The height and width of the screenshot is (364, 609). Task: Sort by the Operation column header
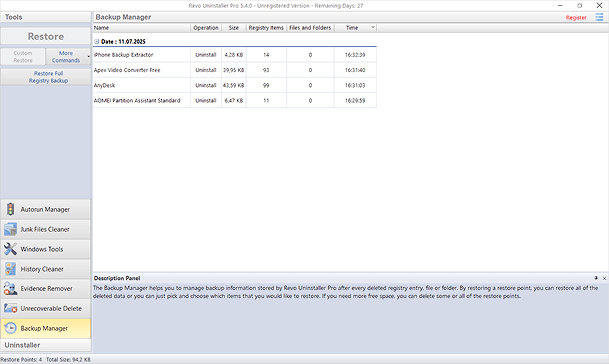(206, 28)
